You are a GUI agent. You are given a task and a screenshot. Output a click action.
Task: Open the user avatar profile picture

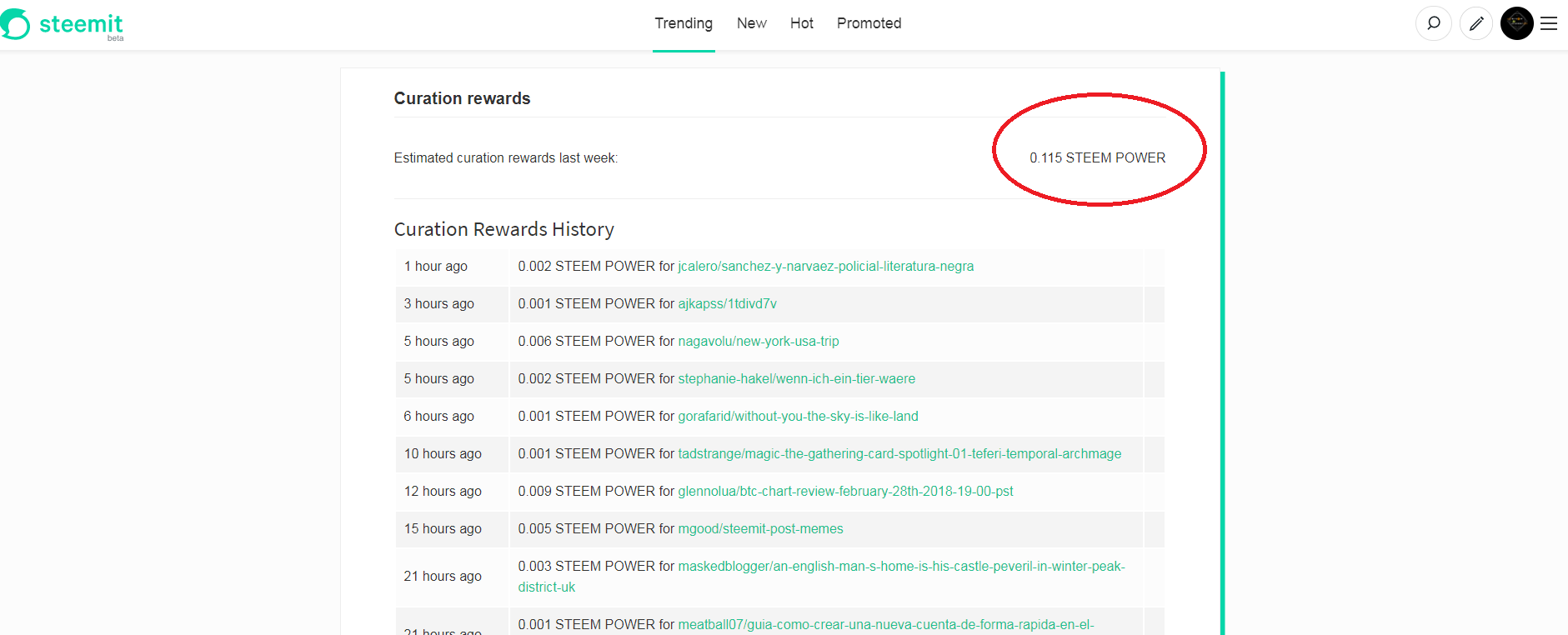(1517, 23)
